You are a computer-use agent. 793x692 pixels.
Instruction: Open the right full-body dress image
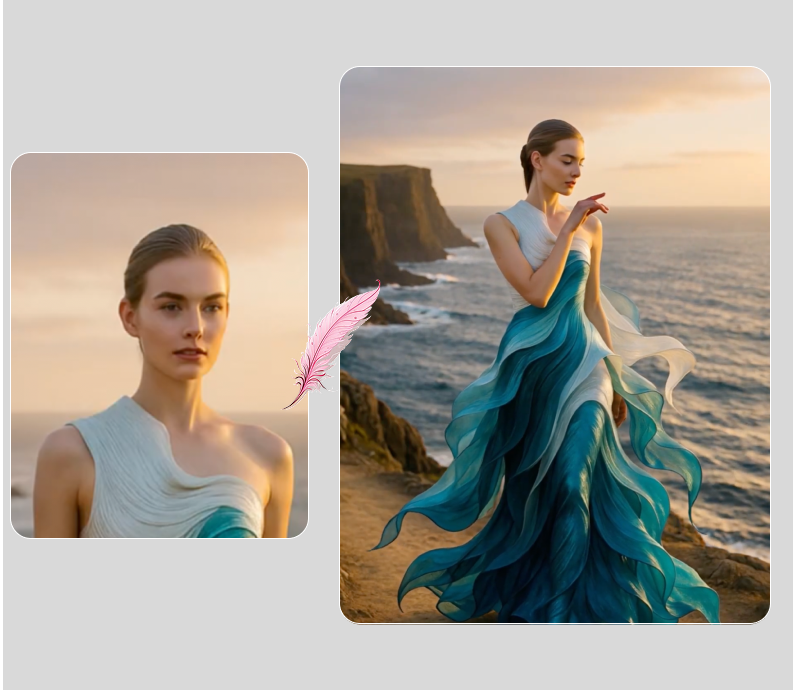pyautogui.click(x=554, y=345)
